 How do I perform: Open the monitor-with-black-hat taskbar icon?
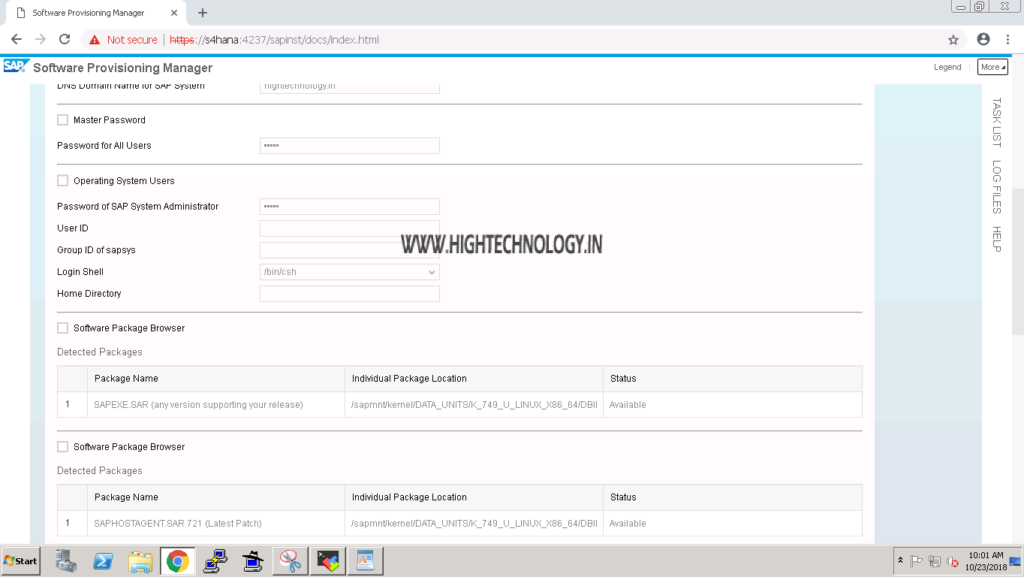point(253,561)
